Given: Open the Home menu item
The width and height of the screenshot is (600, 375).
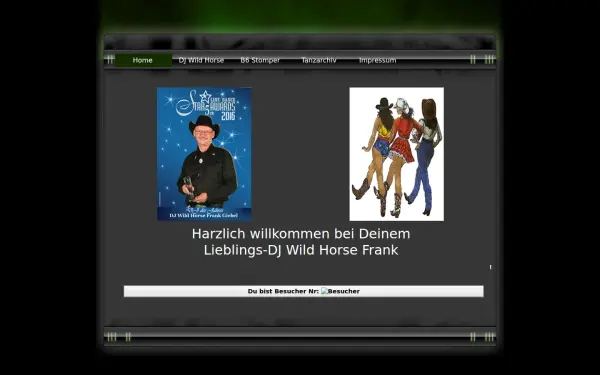Looking at the screenshot, I should tap(143, 60).
